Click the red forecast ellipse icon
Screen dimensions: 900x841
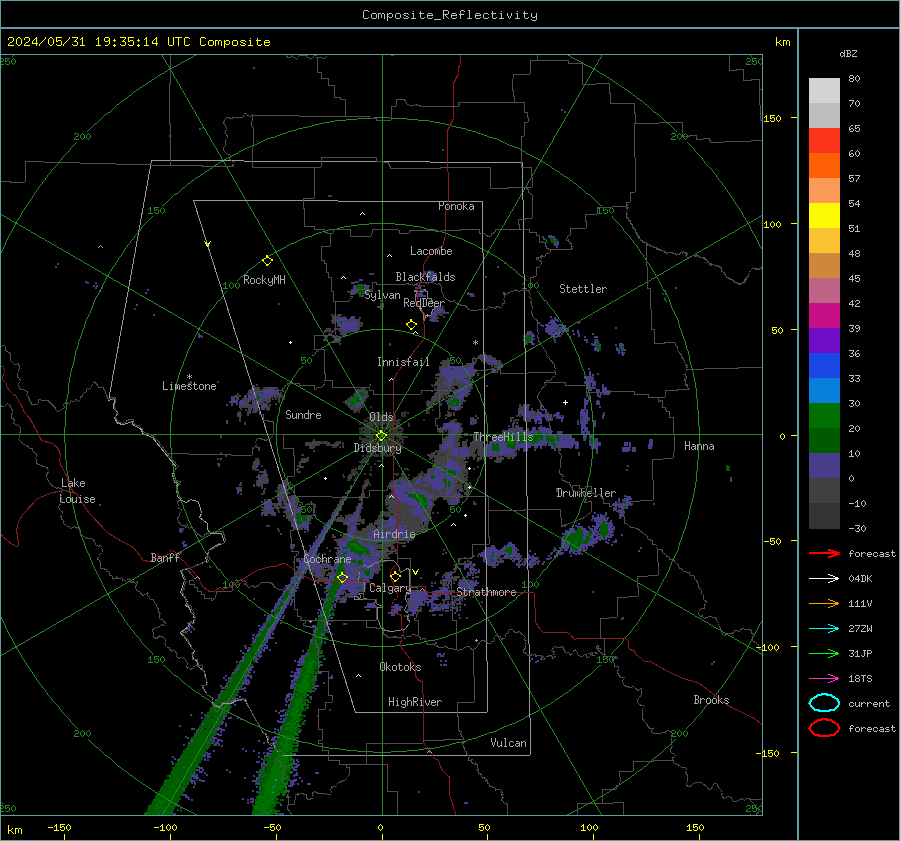click(x=824, y=728)
